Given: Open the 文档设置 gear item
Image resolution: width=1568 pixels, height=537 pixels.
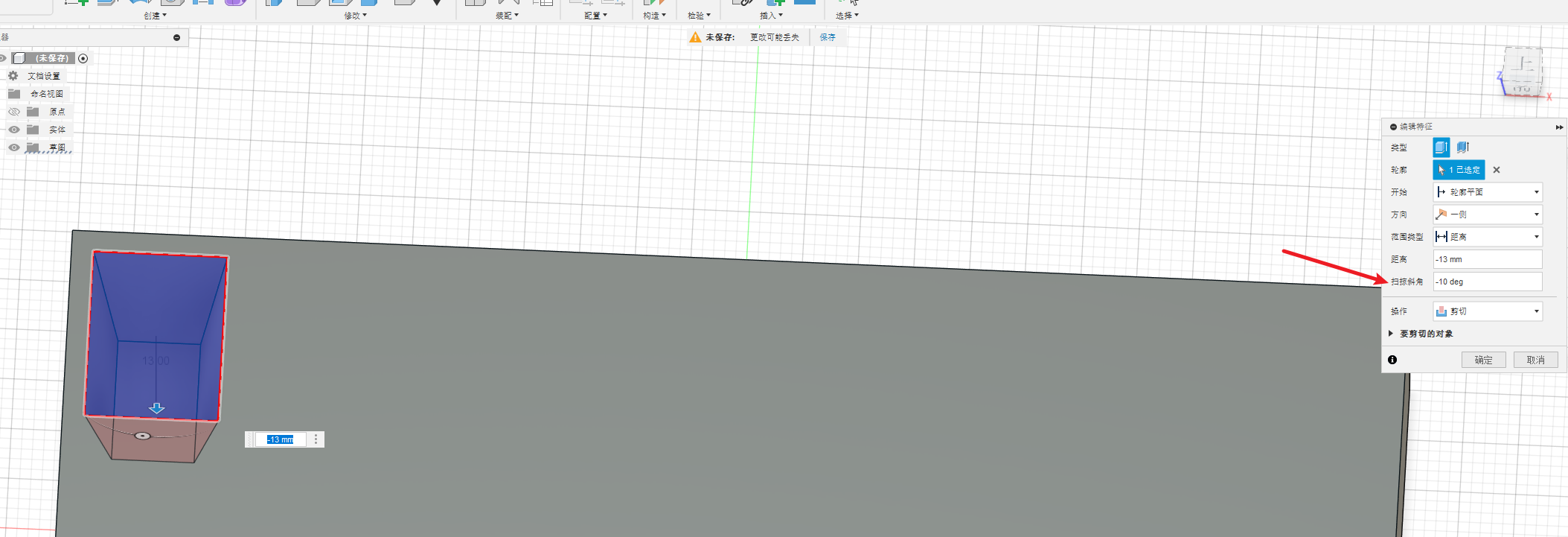Looking at the screenshot, I should click(x=13, y=76).
